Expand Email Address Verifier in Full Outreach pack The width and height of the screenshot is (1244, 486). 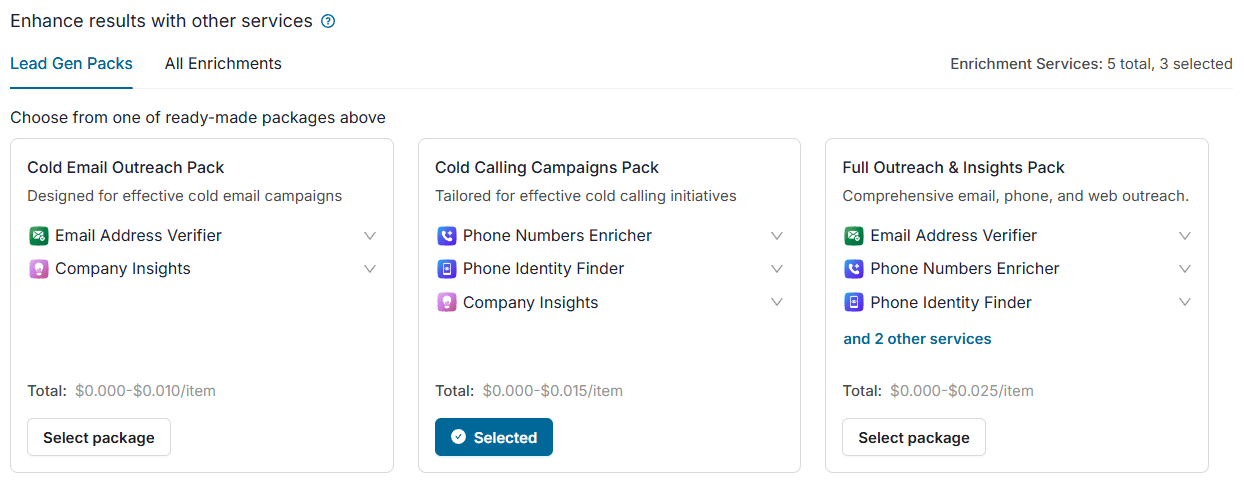tap(1185, 236)
